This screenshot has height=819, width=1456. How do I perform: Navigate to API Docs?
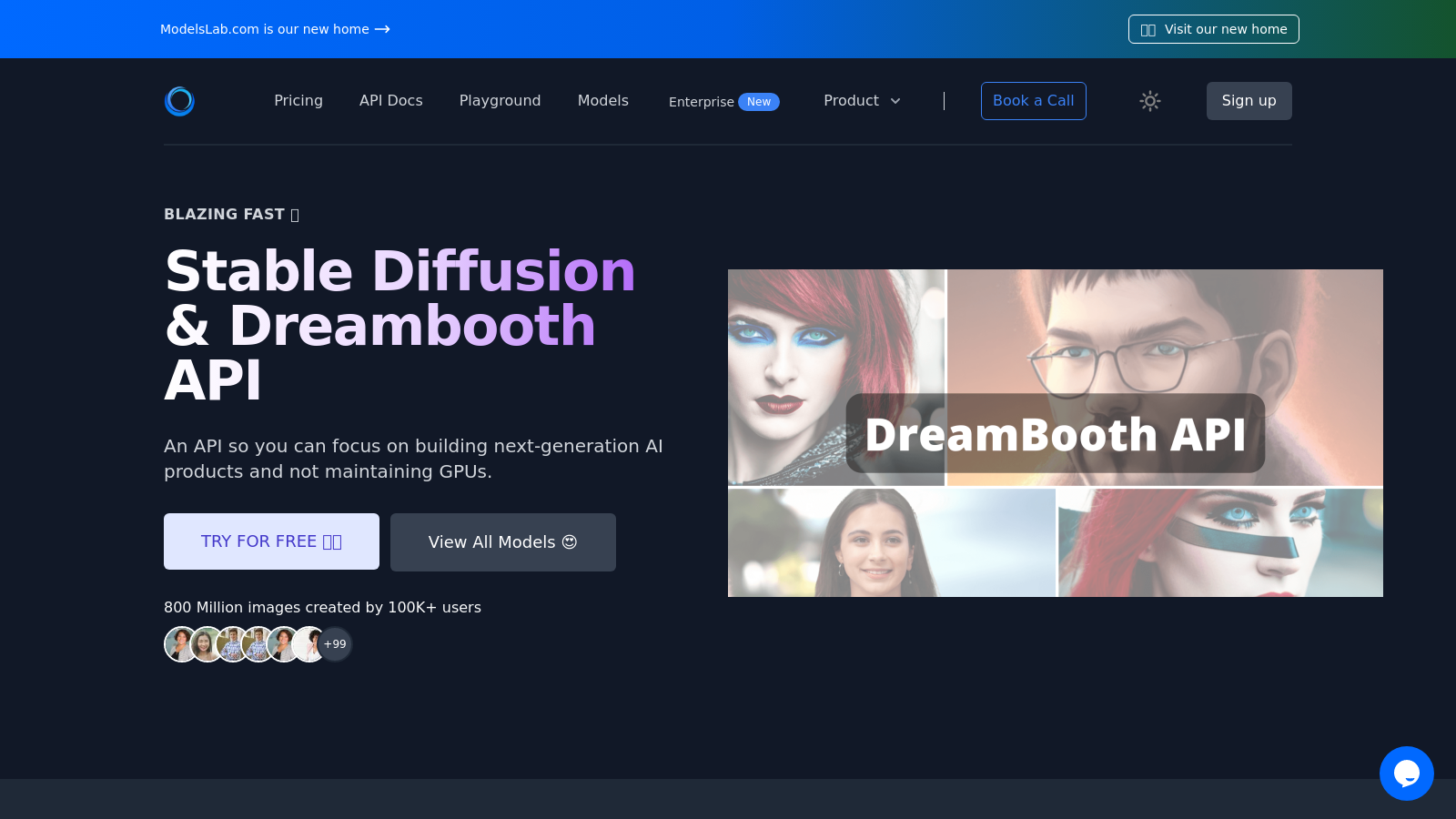click(390, 101)
